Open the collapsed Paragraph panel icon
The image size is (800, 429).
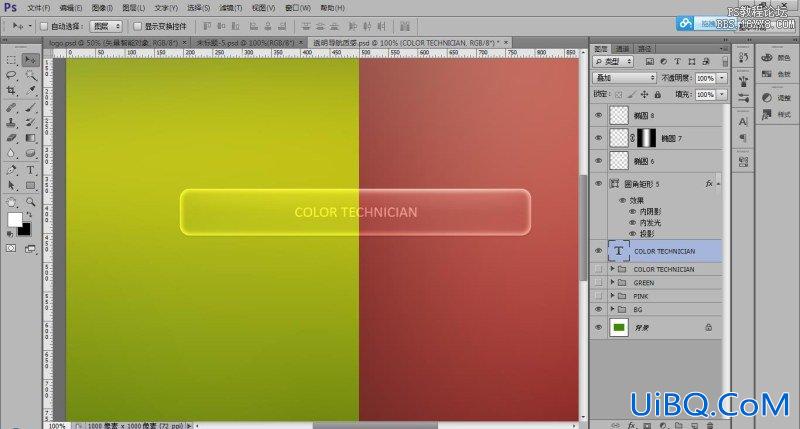point(743,138)
